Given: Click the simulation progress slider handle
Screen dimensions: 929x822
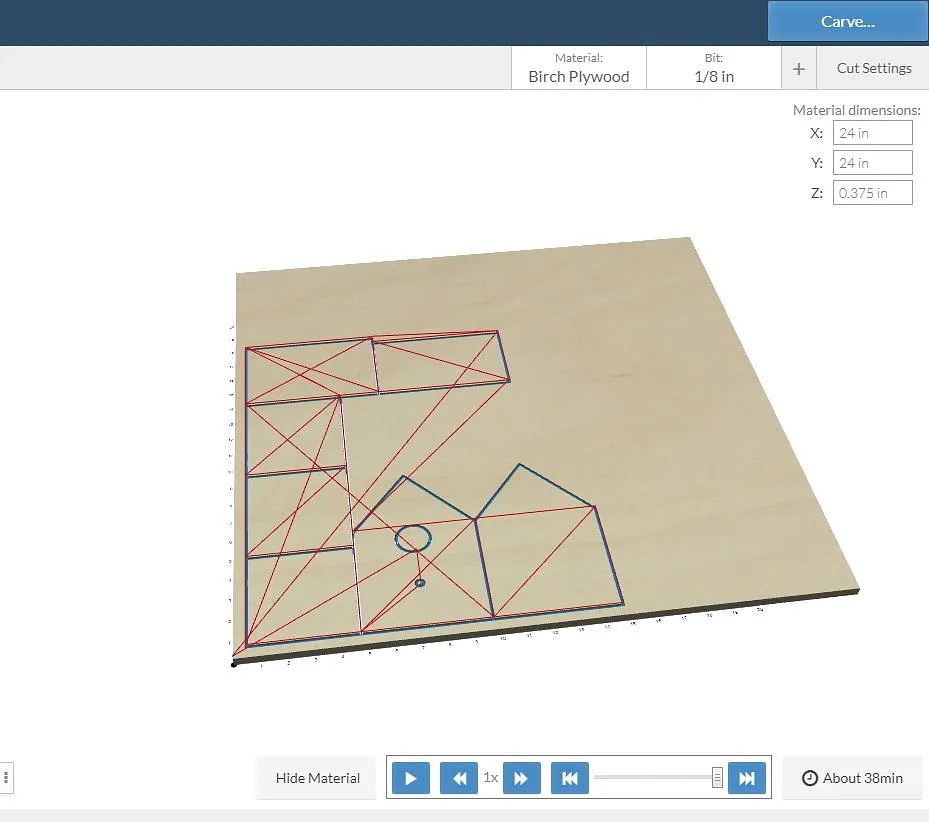Looking at the screenshot, I should pos(717,778).
